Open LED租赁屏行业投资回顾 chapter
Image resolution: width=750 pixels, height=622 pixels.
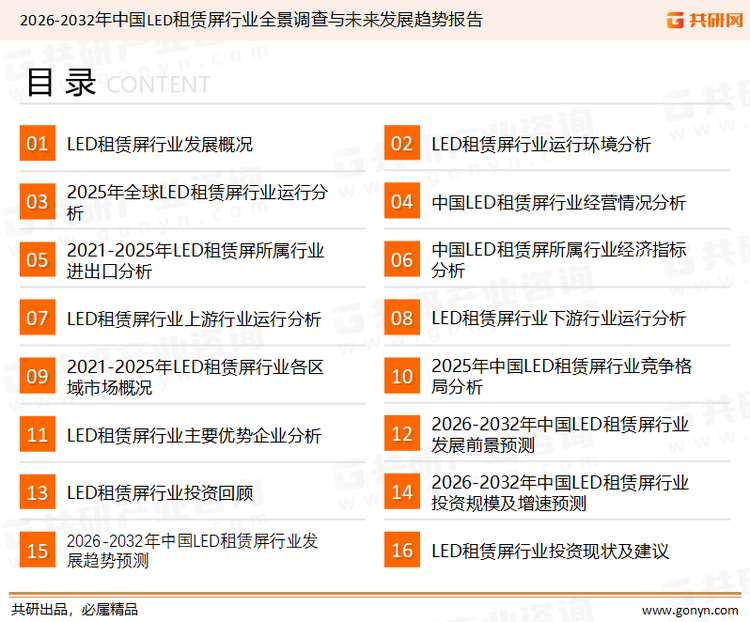click(160, 493)
